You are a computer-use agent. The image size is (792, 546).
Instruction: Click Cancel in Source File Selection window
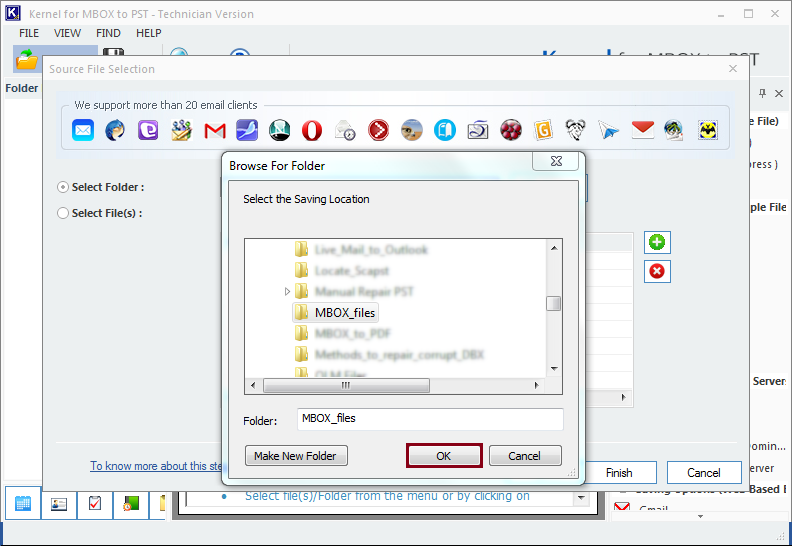[704, 473]
